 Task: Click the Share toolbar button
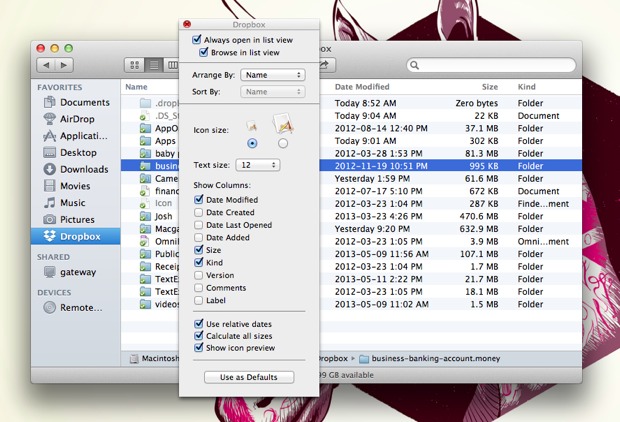click(x=327, y=65)
